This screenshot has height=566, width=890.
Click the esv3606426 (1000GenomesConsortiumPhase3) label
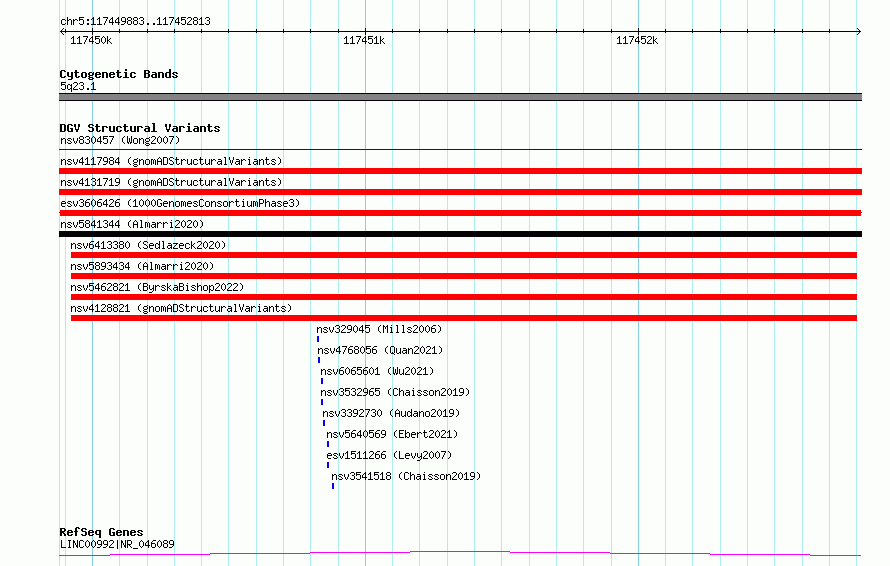coord(180,203)
